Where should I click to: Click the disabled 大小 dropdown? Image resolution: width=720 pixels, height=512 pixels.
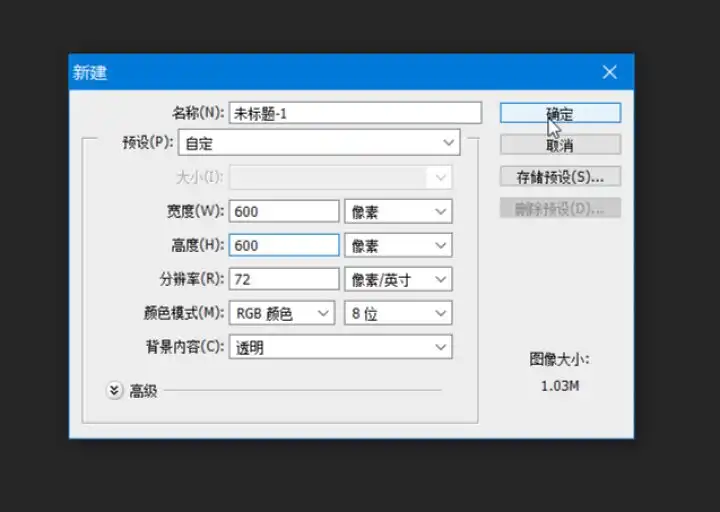point(340,177)
